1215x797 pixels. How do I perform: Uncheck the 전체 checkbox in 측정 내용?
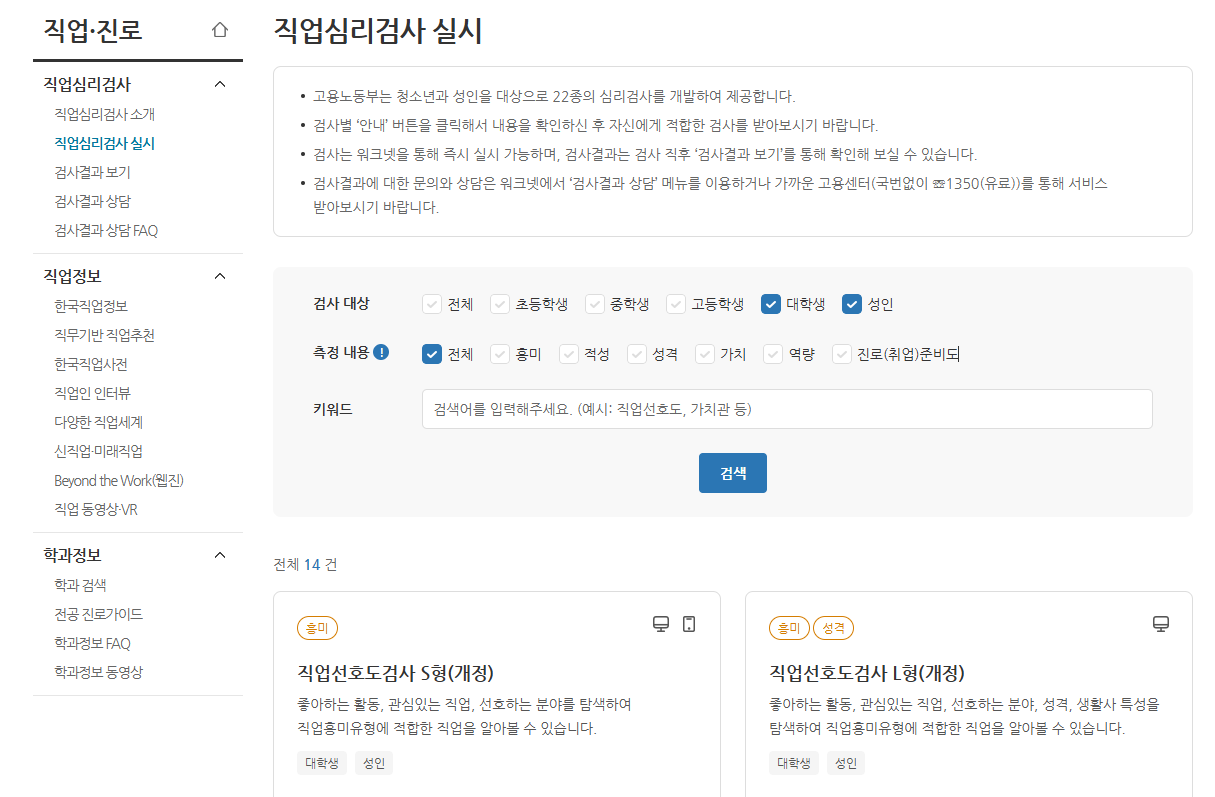432,353
